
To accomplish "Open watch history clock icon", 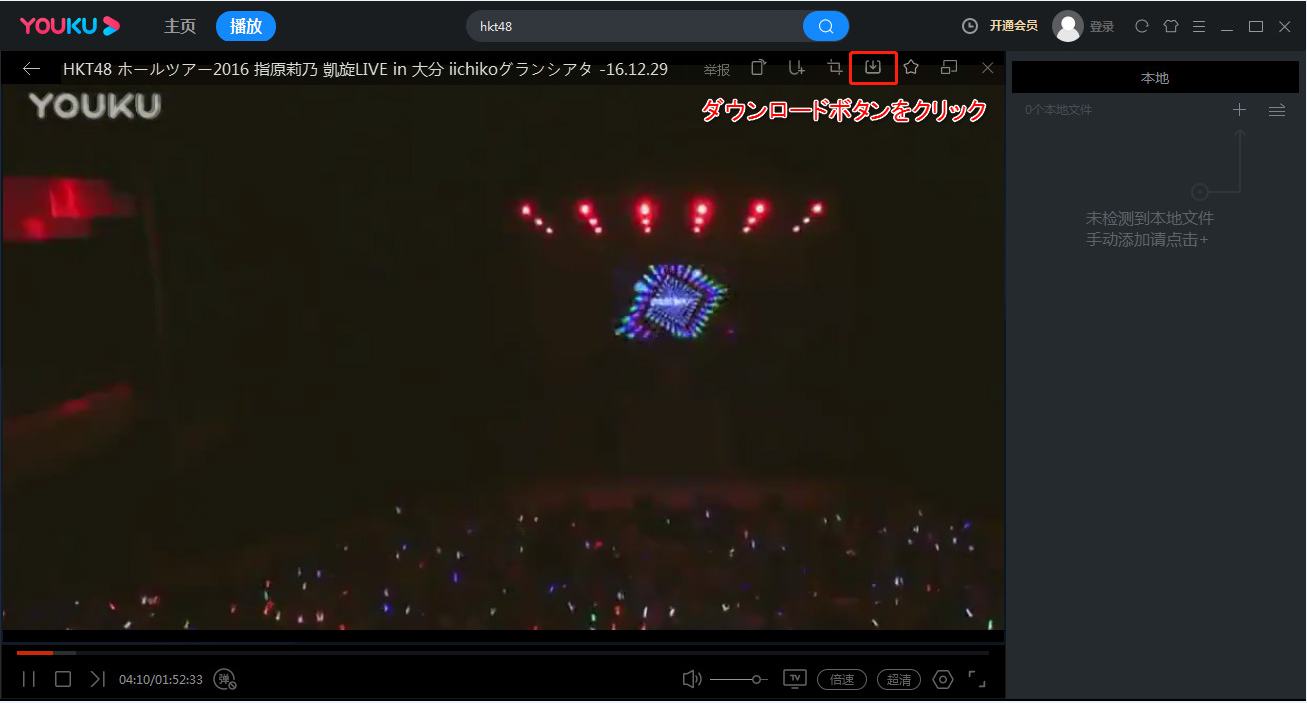I will pos(969,26).
